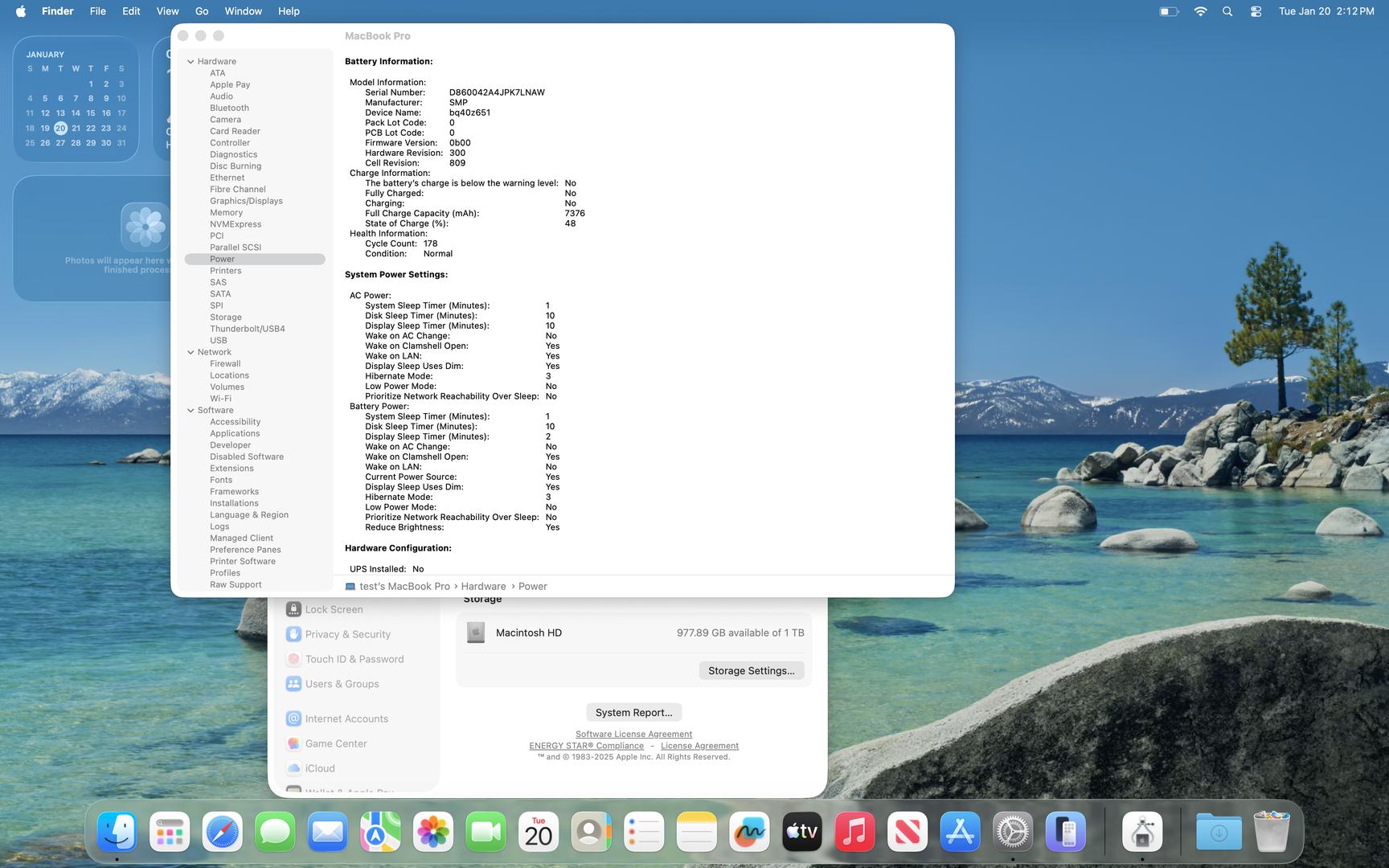Collapse the Network section disclosure triangle

pos(191,352)
